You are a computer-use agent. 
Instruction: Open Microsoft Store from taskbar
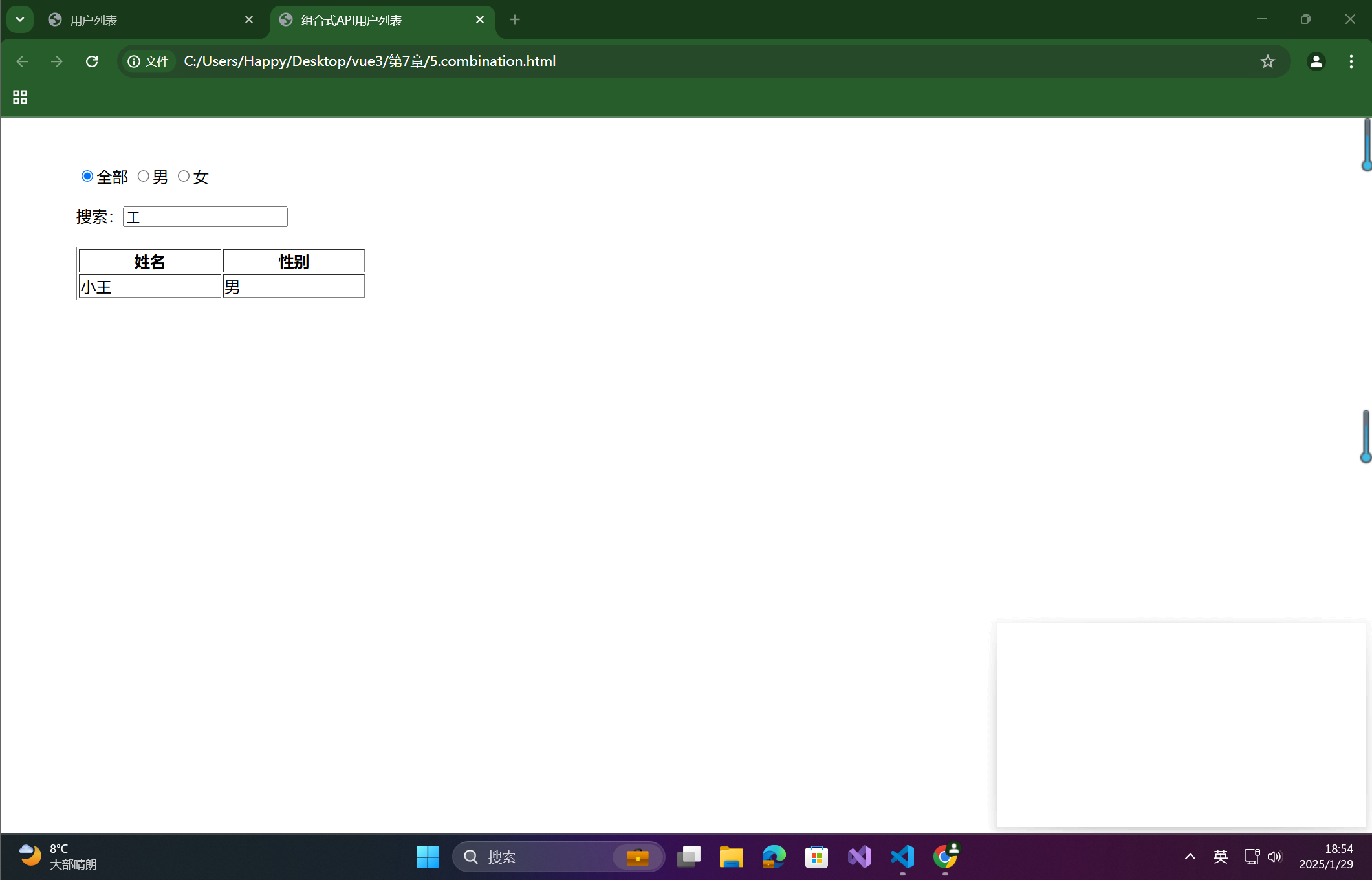point(817,857)
